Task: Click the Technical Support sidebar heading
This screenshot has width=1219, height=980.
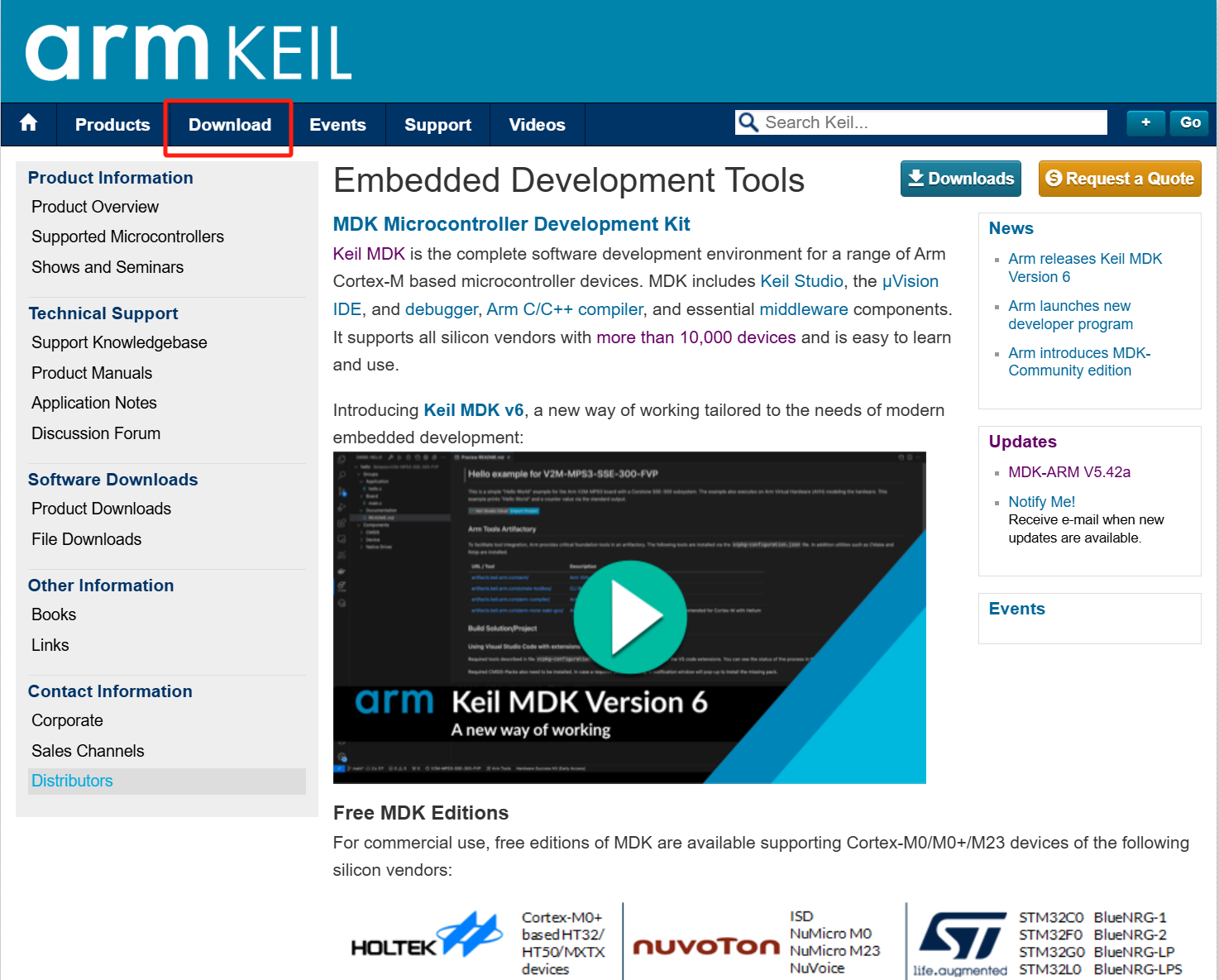Action: pos(103,313)
